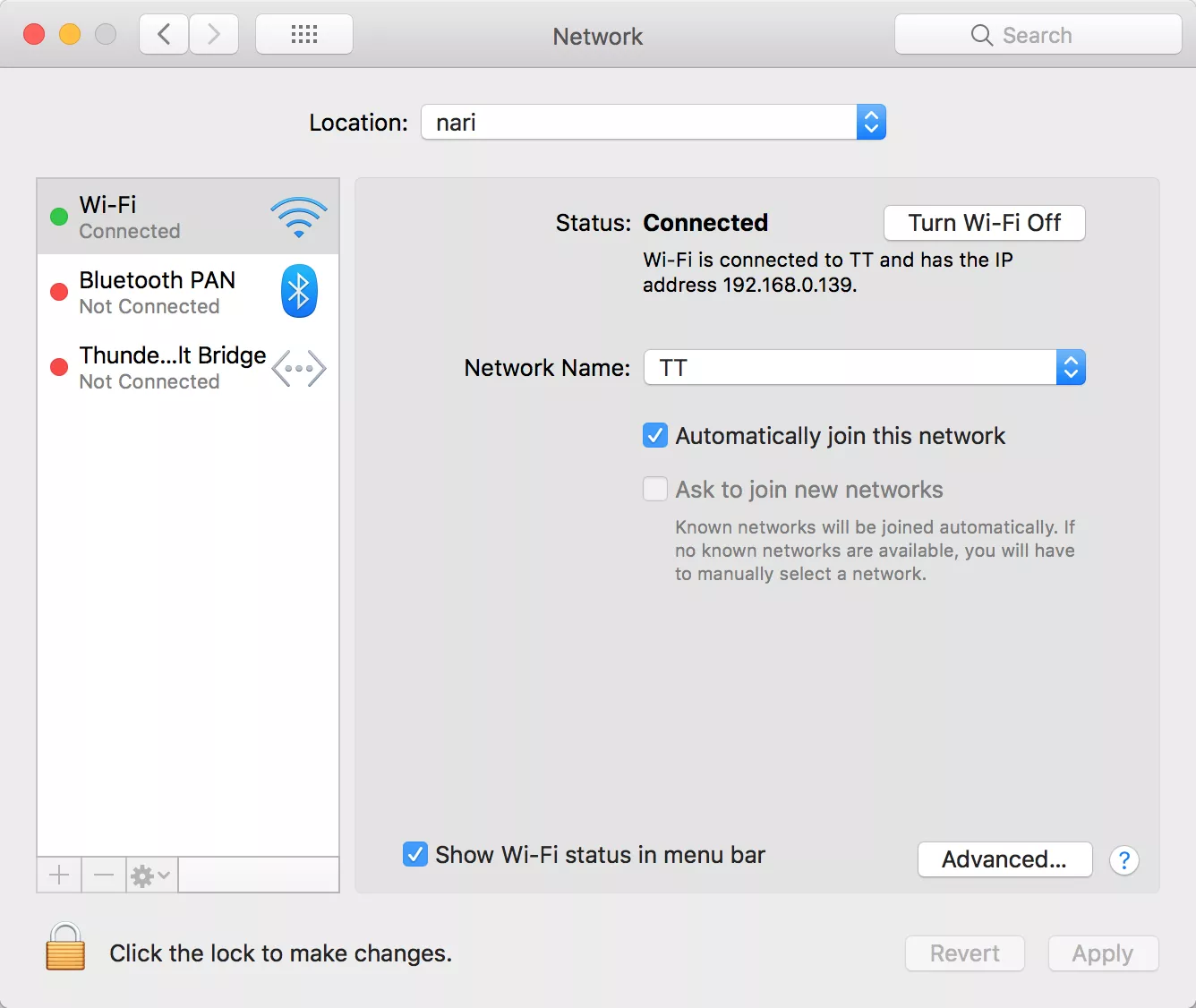Select Bluetooth PAN service in sidebar
The image size is (1196, 1008).
click(x=188, y=292)
